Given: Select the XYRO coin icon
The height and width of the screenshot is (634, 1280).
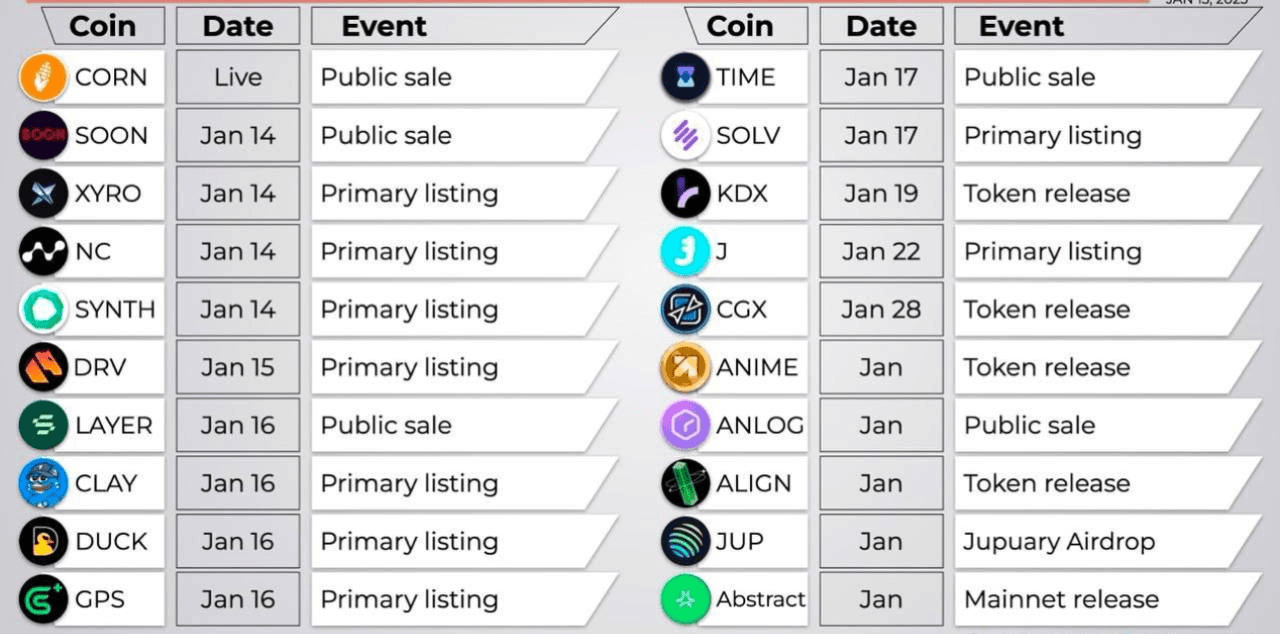Looking at the screenshot, I should pos(43,193).
